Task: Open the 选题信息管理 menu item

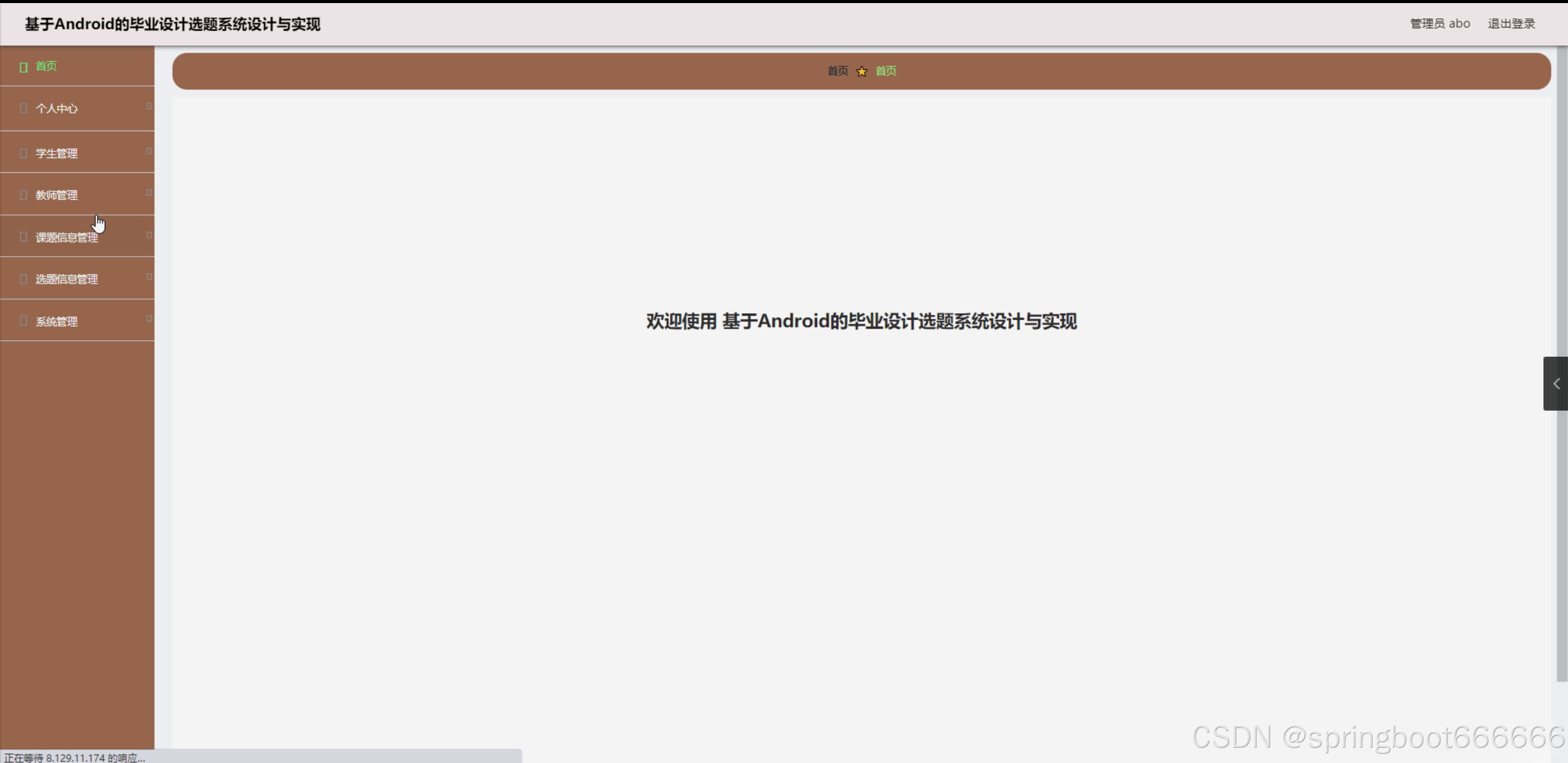Action: 67,279
